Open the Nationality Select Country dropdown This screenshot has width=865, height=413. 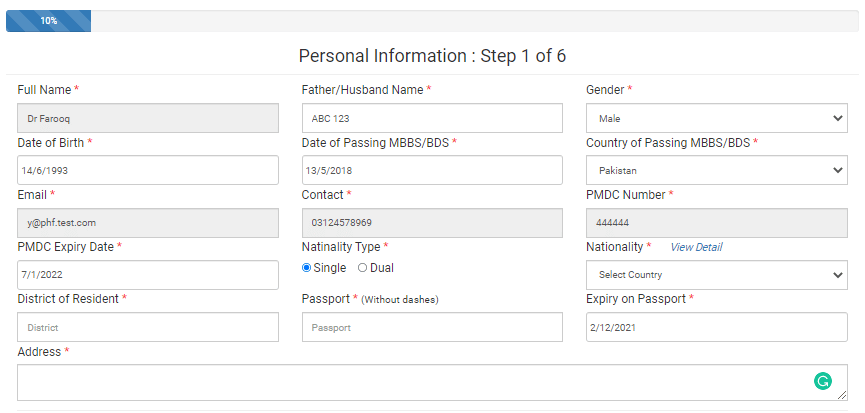(717, 275)
